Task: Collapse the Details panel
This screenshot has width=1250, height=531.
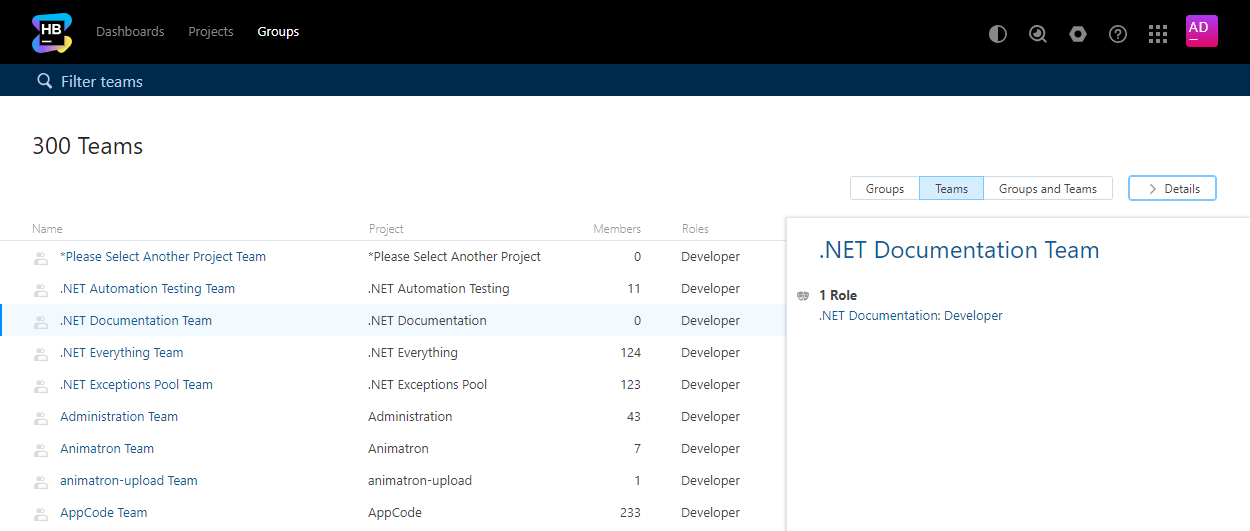Action: 1172,188
